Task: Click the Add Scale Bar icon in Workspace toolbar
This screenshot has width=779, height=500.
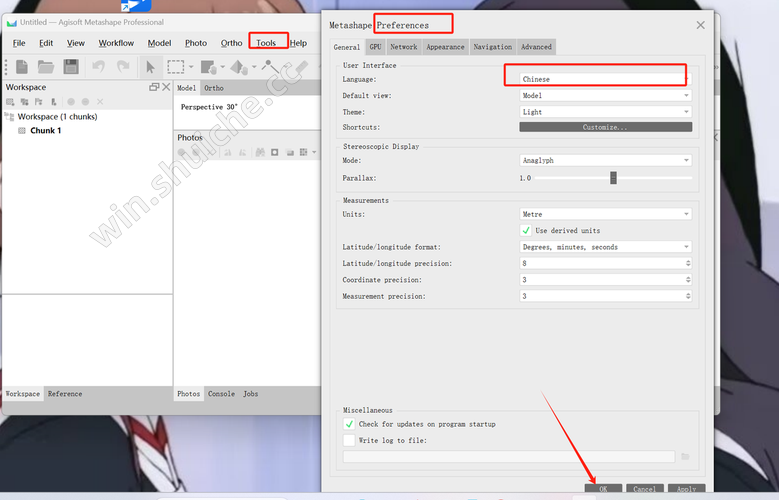Action: (x=54, y=101)
